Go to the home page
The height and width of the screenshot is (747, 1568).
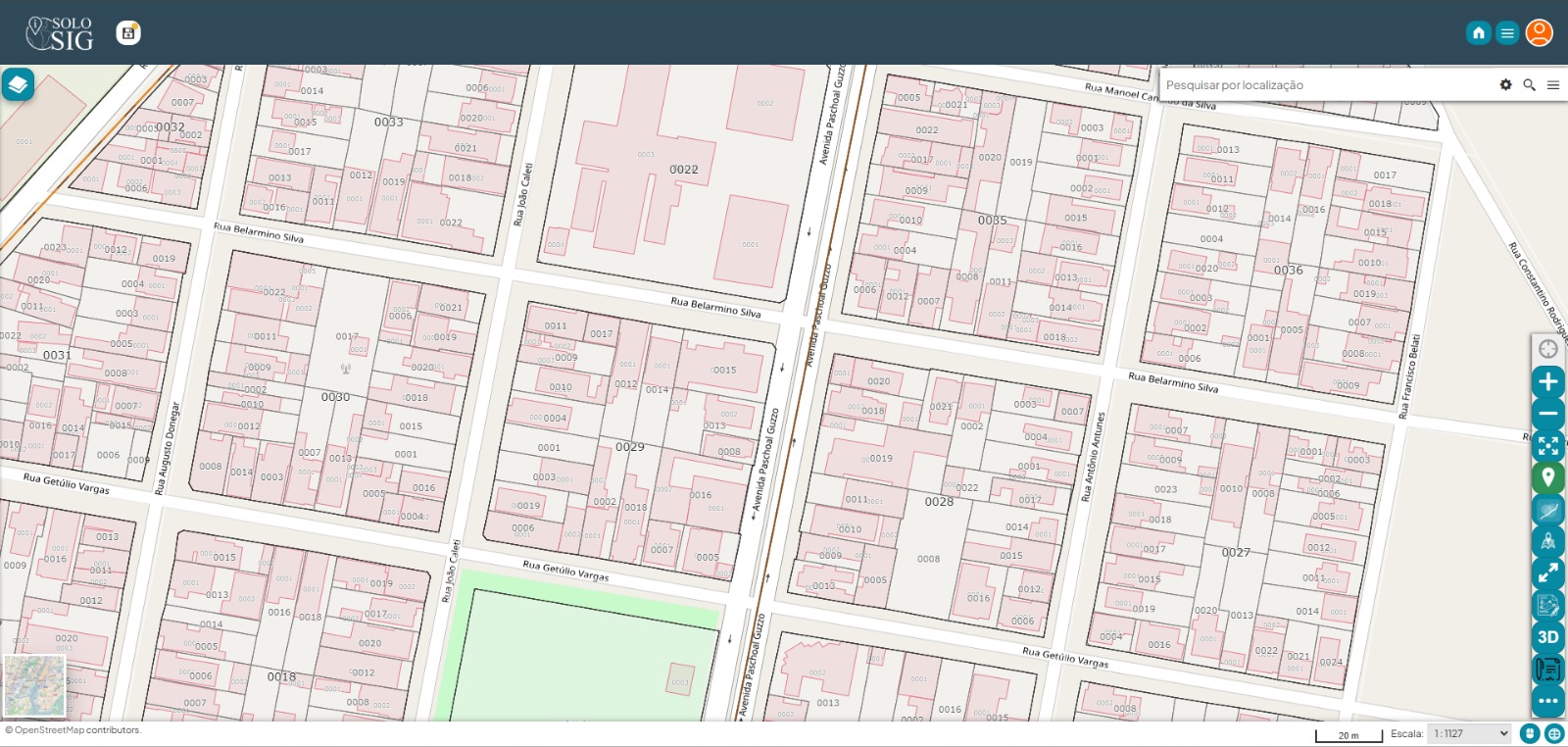tap(1478, 33)
